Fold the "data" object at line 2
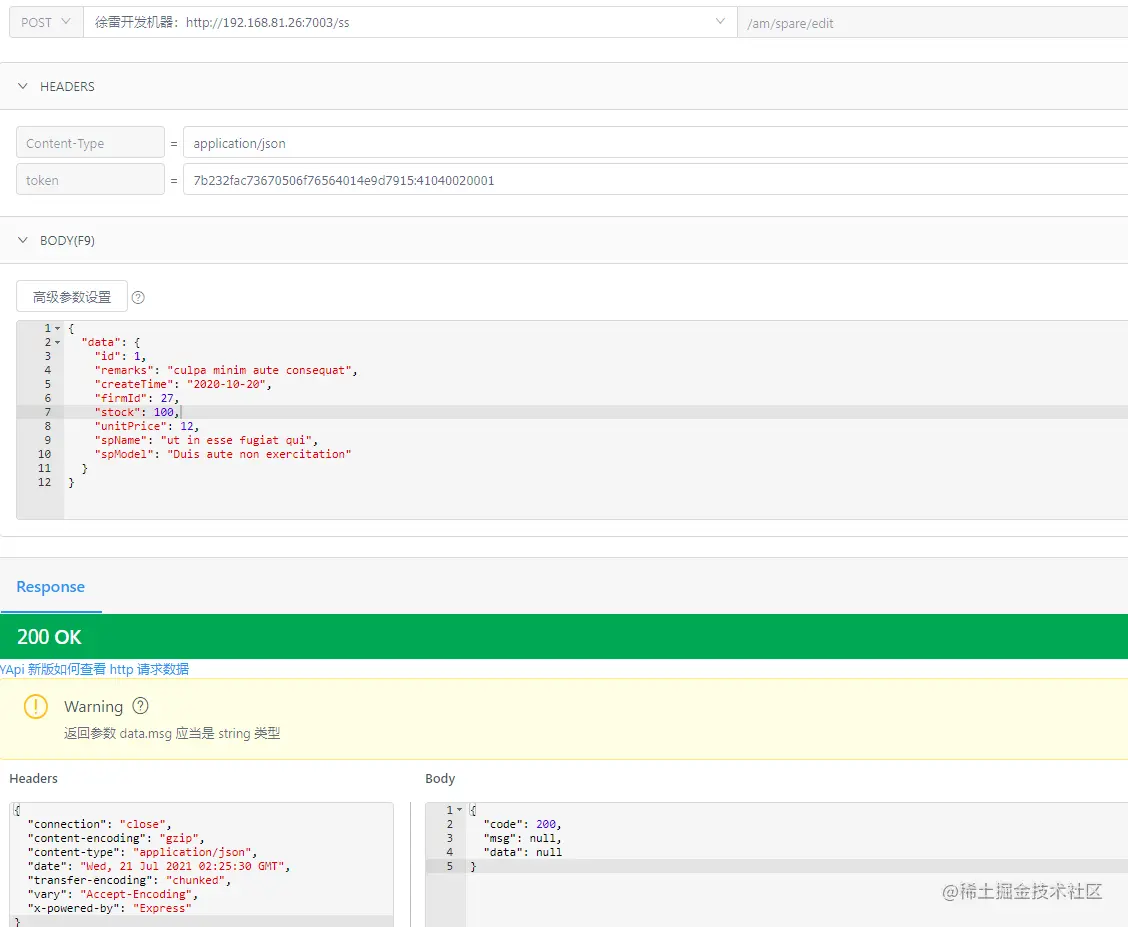This screenshot has height=927, width=1128. [x=58, y=342]
